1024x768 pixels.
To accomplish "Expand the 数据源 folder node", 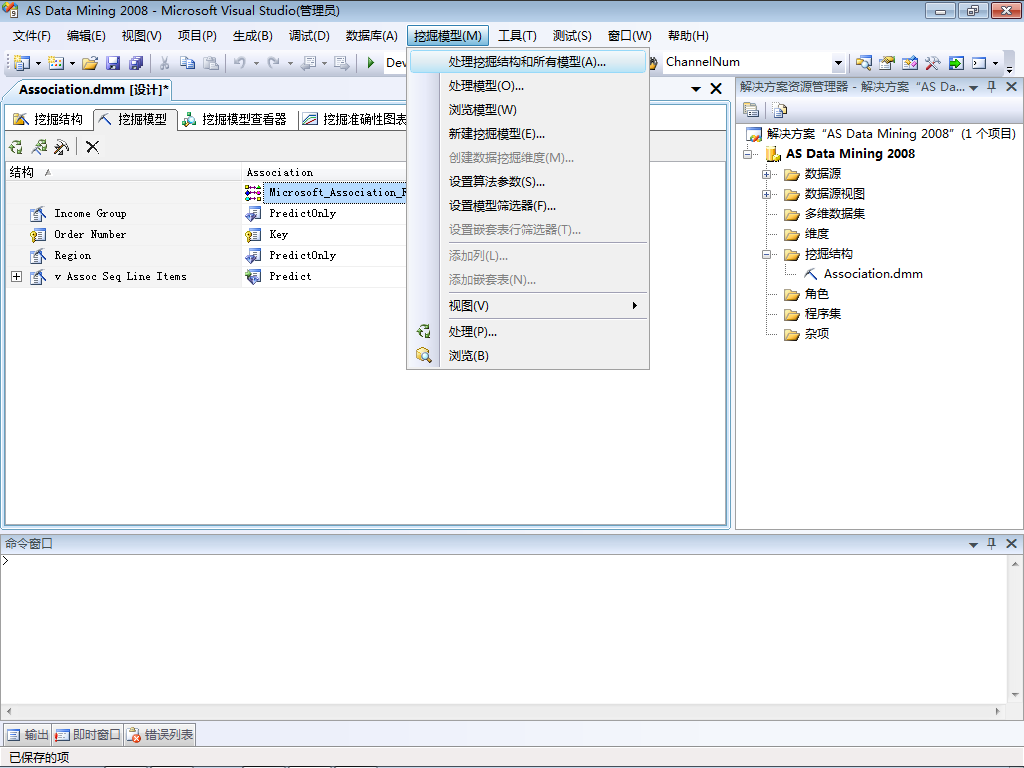I will pyautogui.click(x=766, y=174).
